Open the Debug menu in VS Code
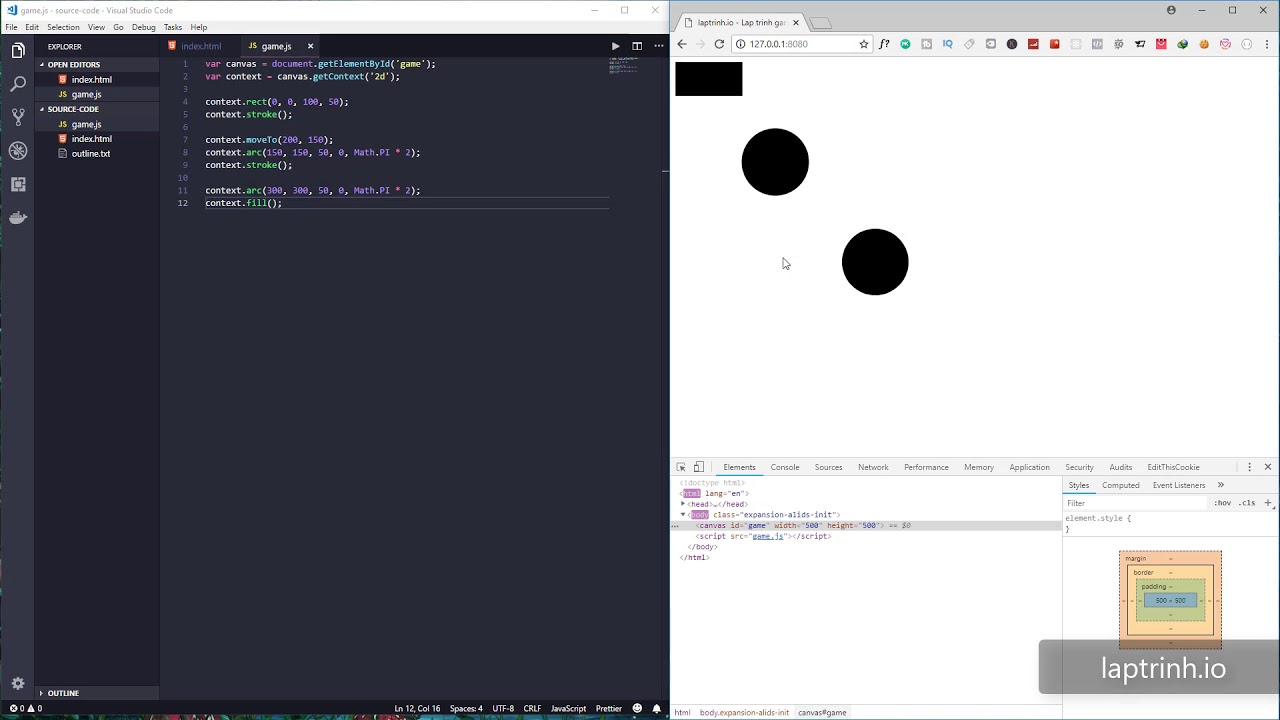 coord(143,27)
